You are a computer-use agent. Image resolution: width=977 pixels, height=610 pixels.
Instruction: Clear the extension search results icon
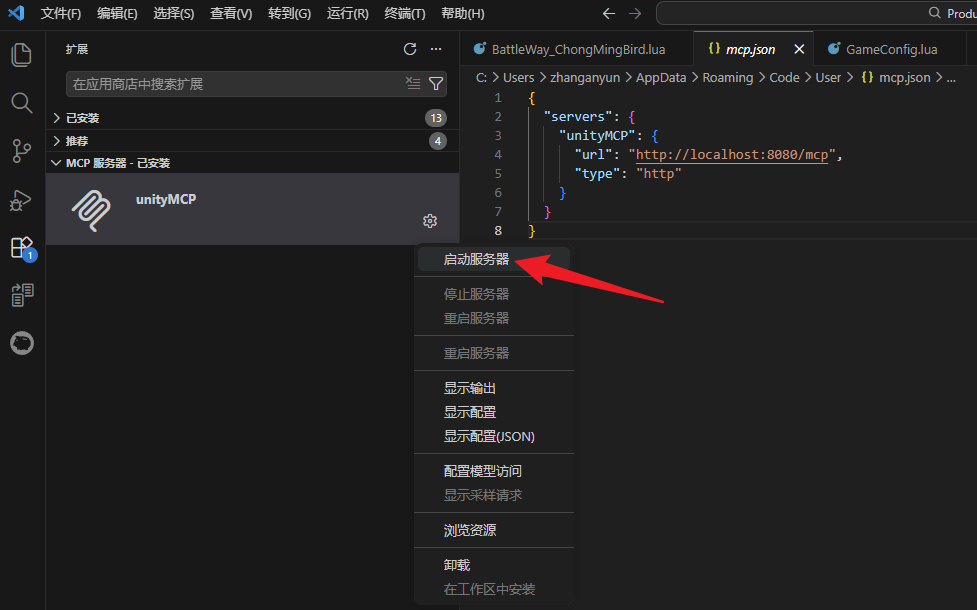(x=413, y=83)
